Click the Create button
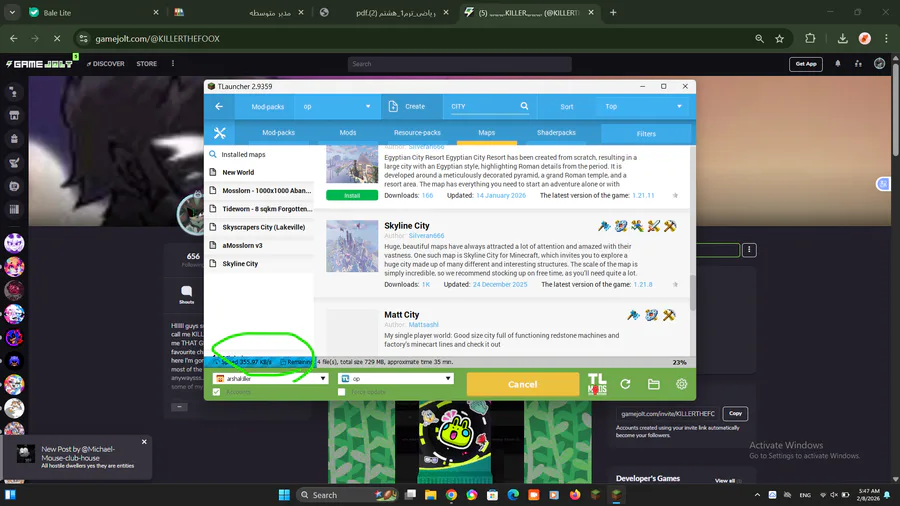Viewport: 900px width, 506px height. tap(412, 106)
